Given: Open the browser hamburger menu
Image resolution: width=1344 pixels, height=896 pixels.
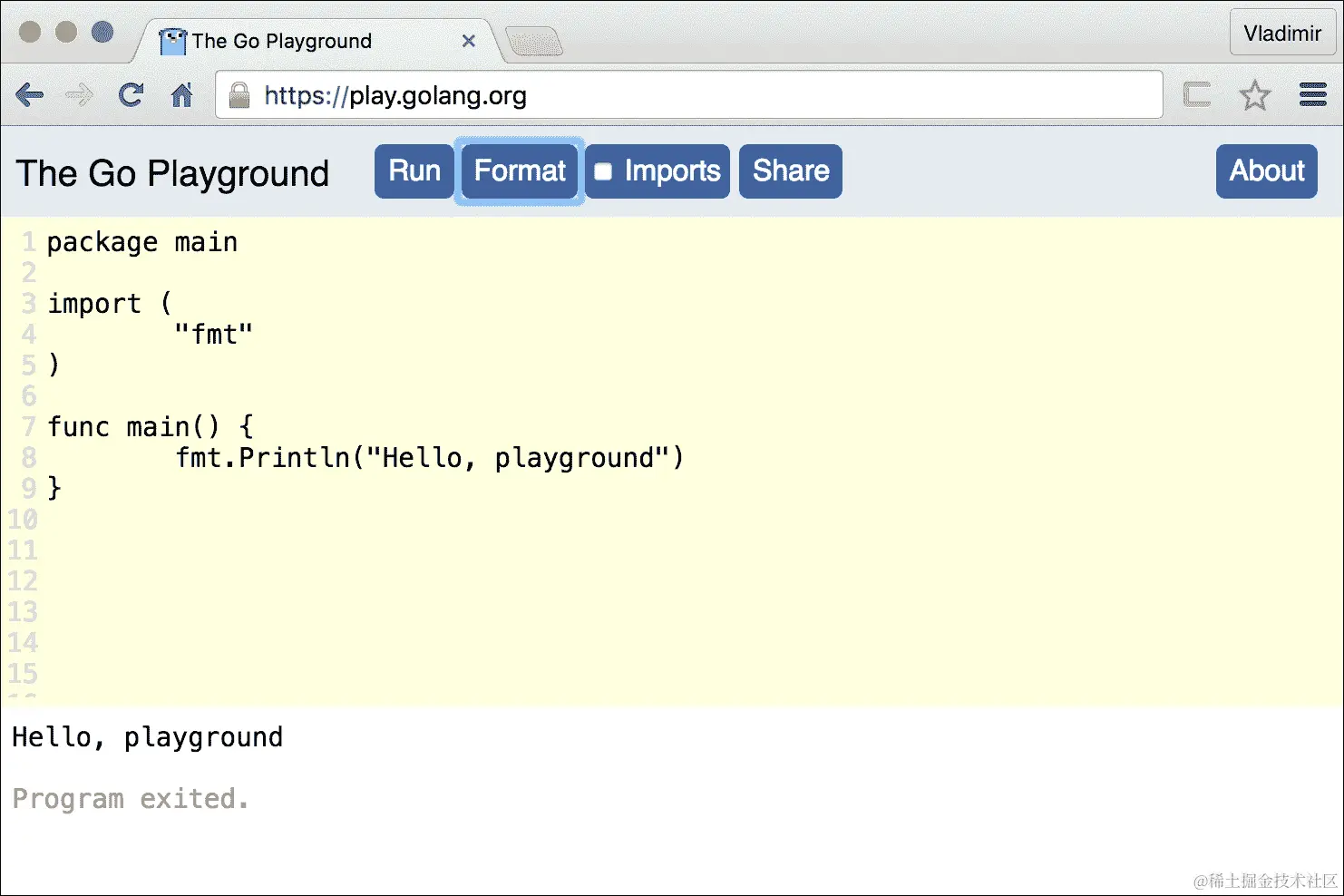Looking at the screenshot, I should [1312, 94].
